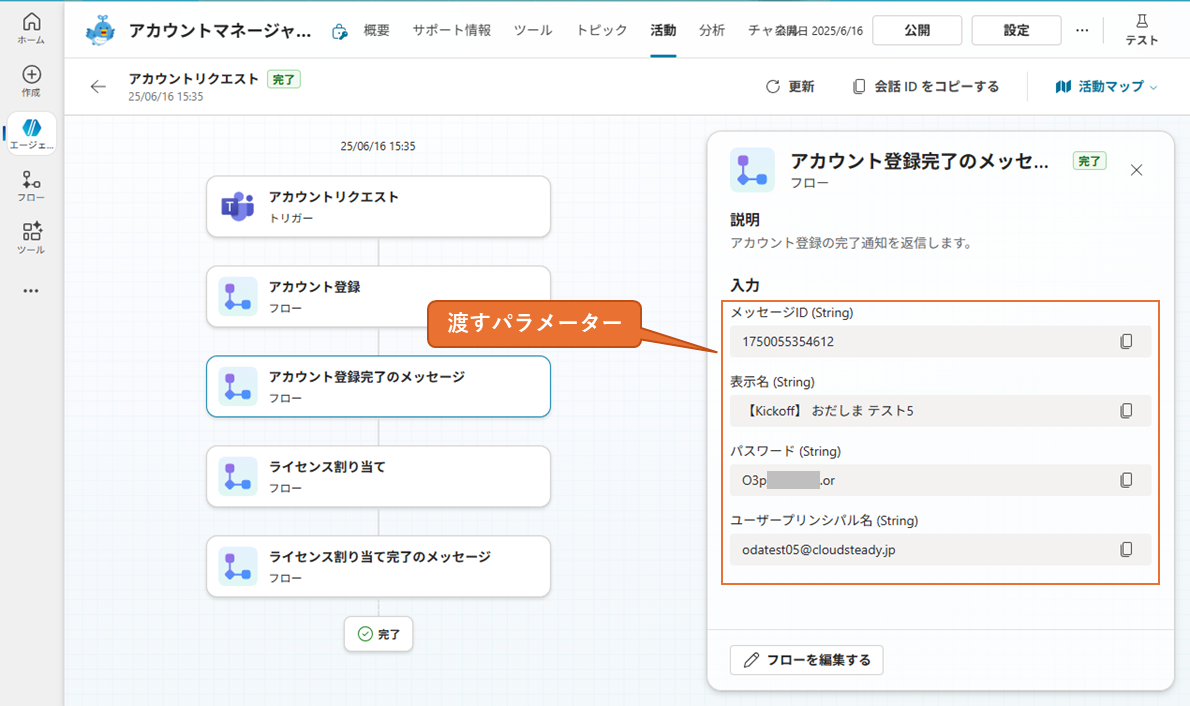Copy the ユーザープリンシパル名 value
Image resolution: width=1190 pixels, height=706 pixels.
tap(1126, 549)
